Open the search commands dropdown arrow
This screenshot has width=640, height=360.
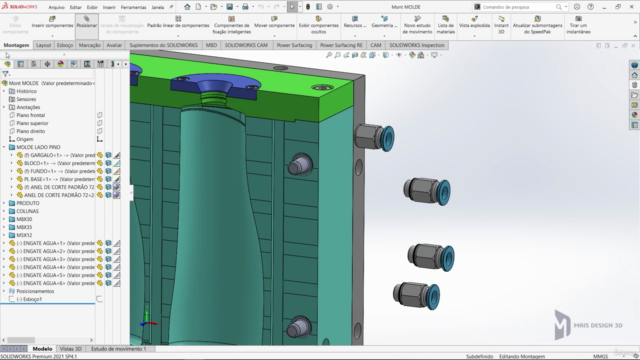[x=566, y=7]
